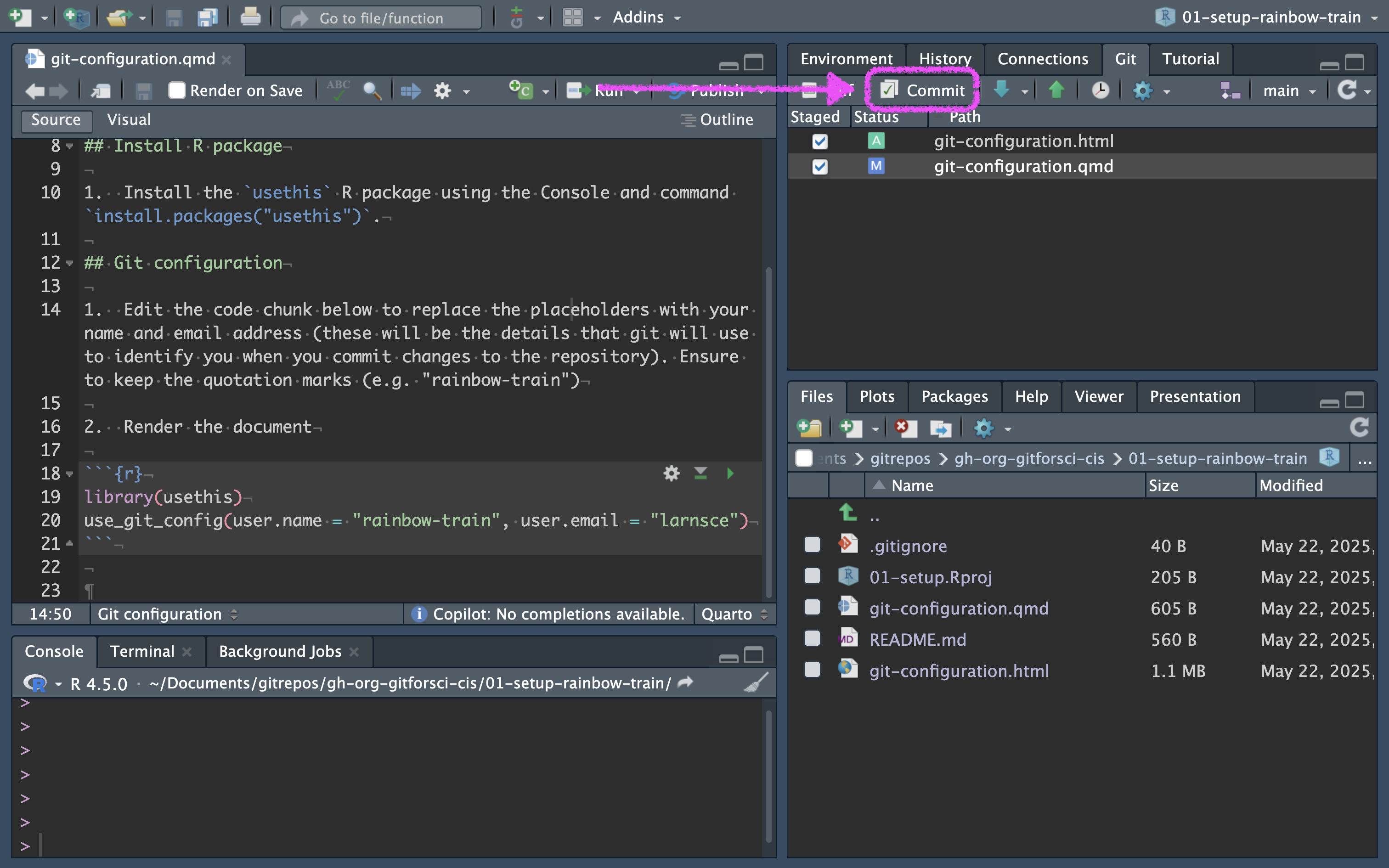Open the Quarto file type selector
Image resolution: width=1389 pixels, height=868 pixels.
tap(734, 614)
